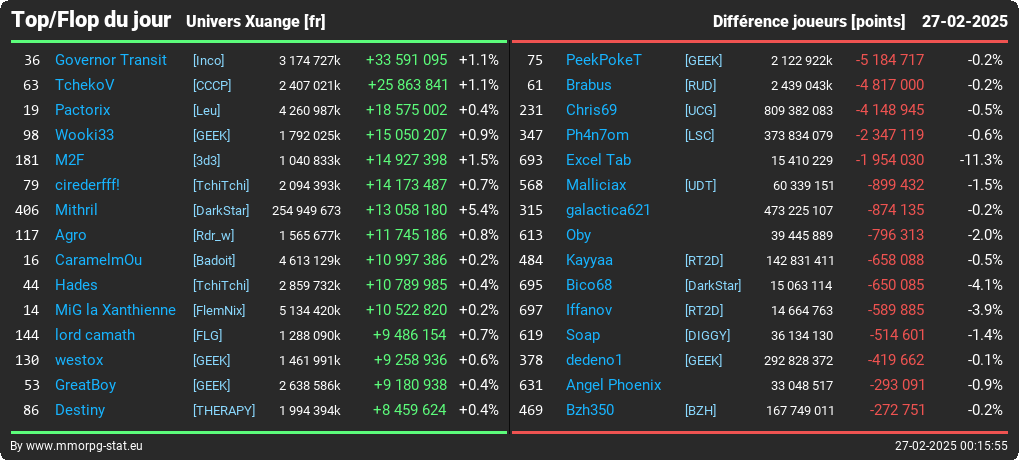Click the header date 27-02-2025
This screenshot has height=460, width=1019.
[x=964, y=21]
